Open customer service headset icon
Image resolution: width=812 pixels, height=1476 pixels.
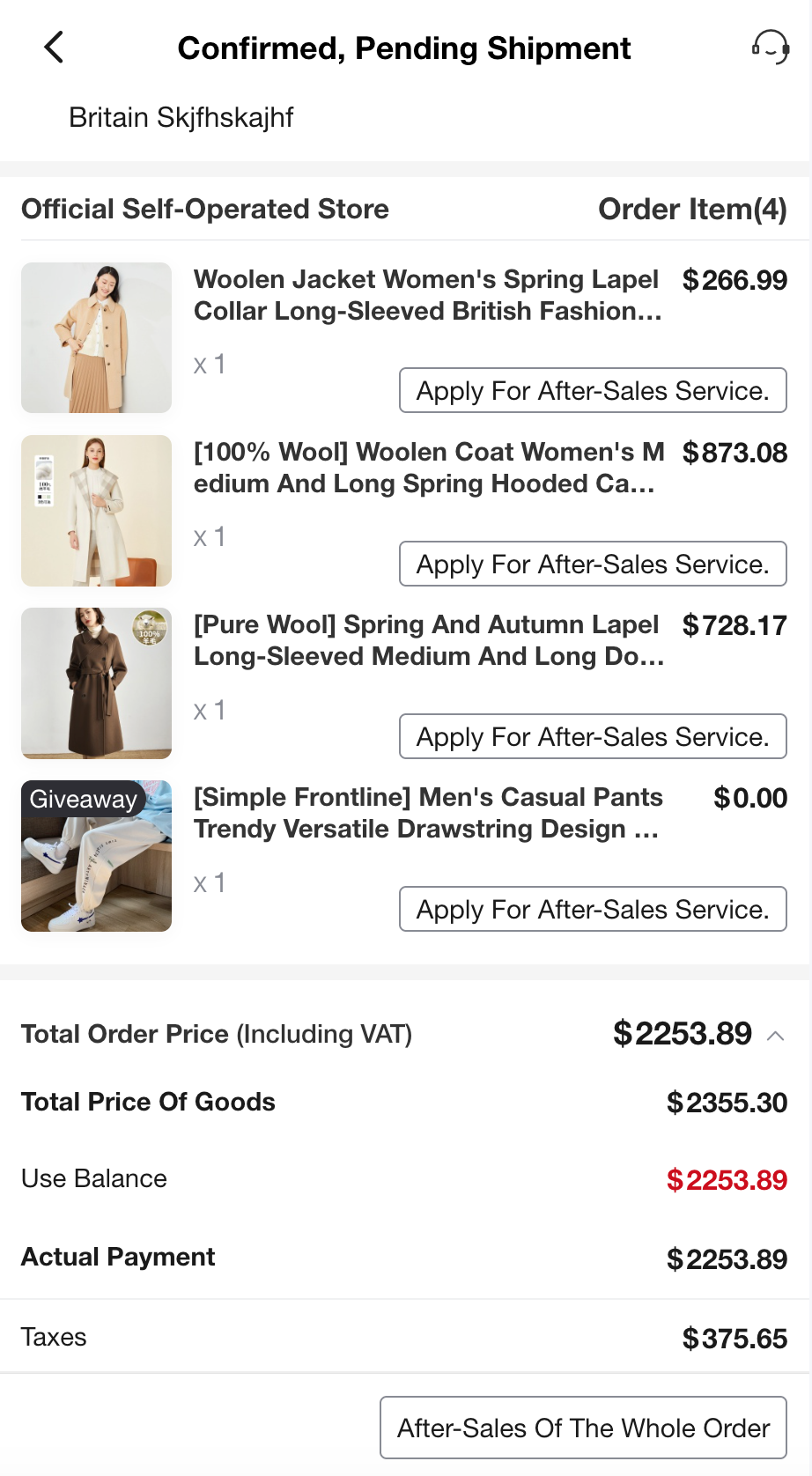click(770, 47)
